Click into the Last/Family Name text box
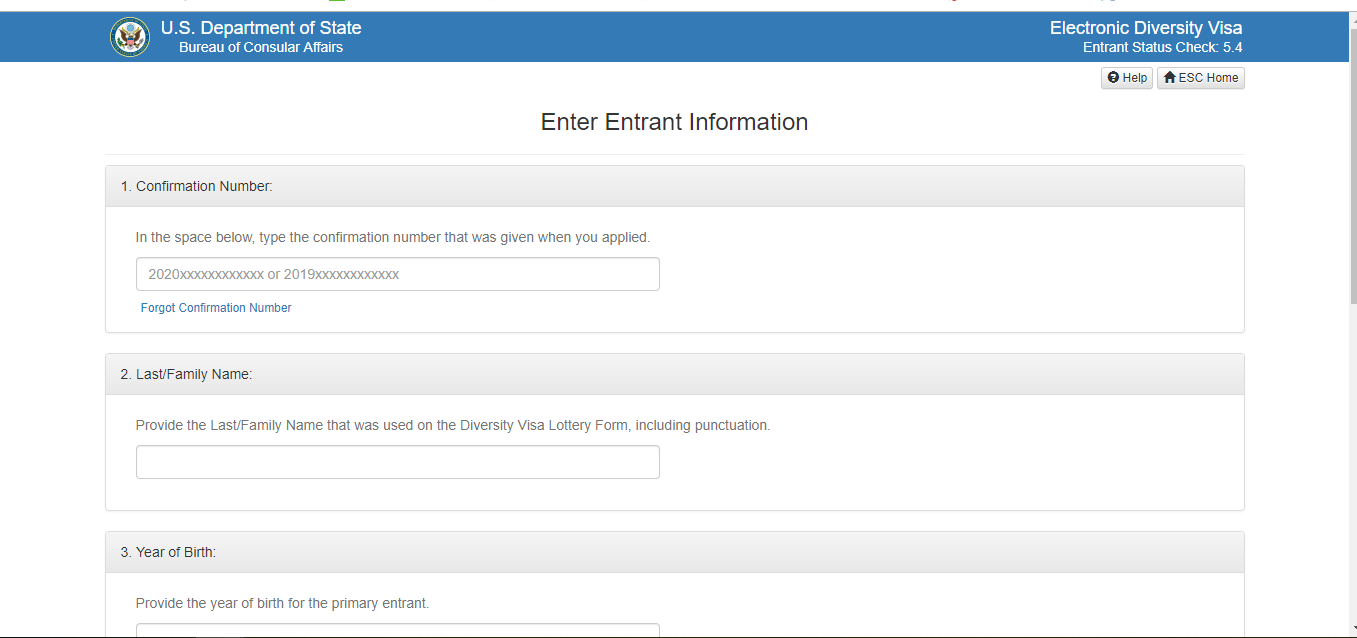Viewport: 1357px width, 638px height. point(397,462)
